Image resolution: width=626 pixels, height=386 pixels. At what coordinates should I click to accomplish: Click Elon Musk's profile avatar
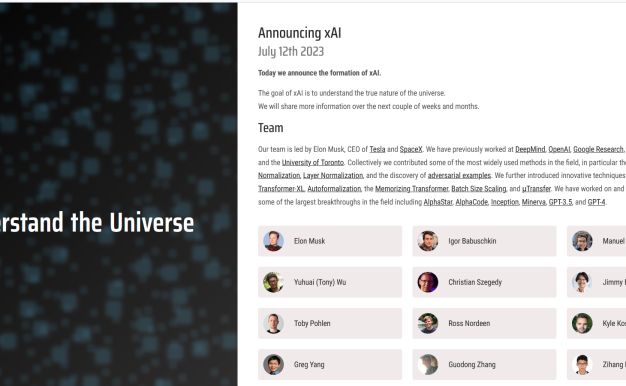tap(273, 241)
